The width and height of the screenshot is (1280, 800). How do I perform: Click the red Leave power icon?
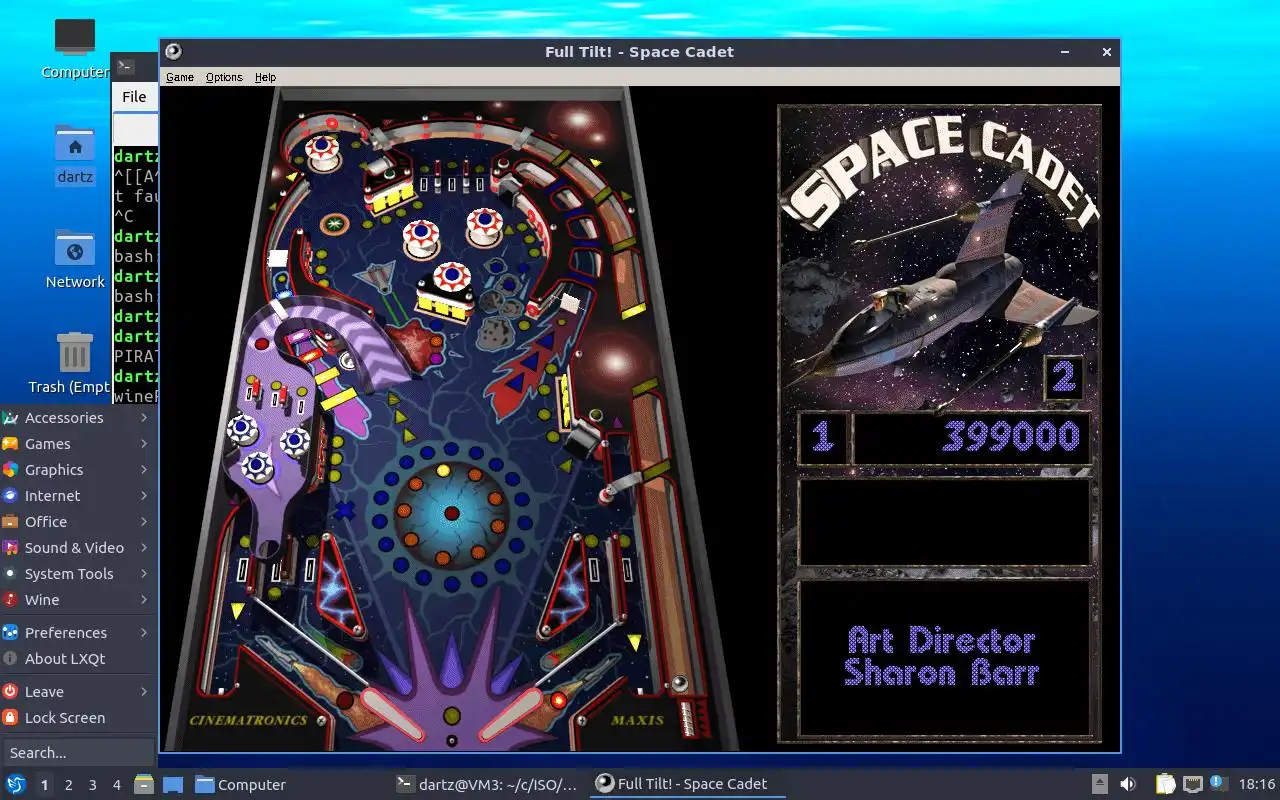10,692
